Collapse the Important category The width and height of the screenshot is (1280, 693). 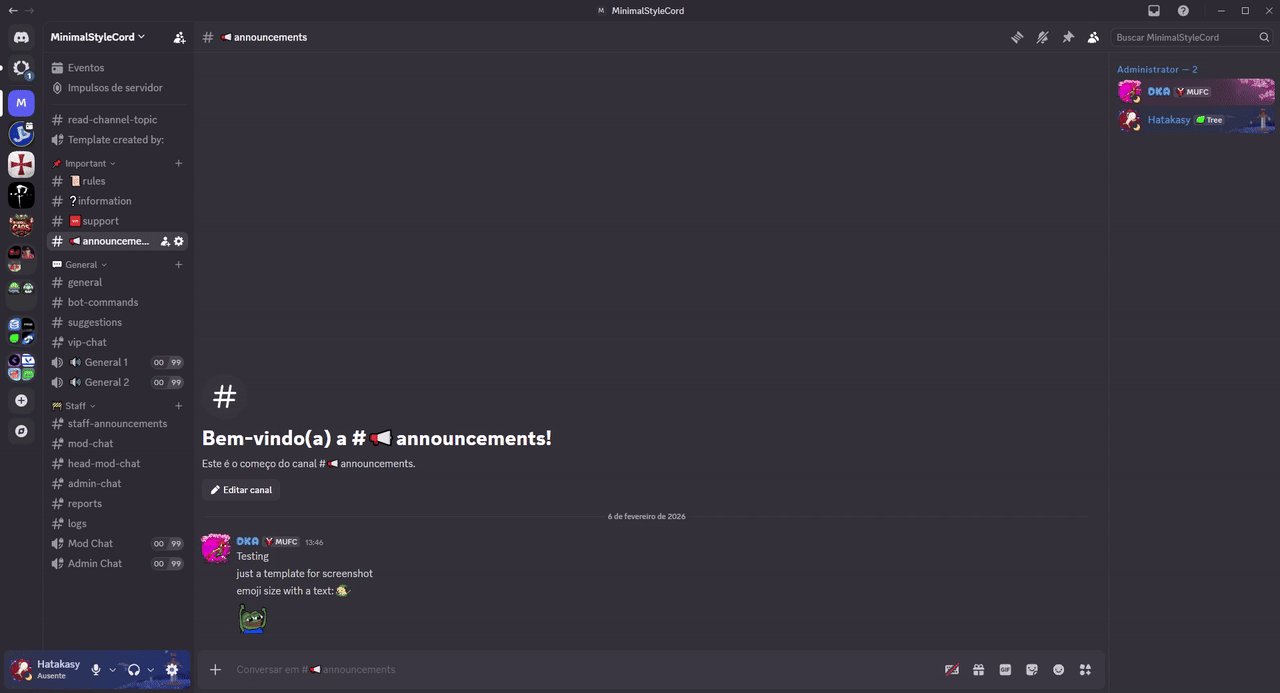coord(84,163)
